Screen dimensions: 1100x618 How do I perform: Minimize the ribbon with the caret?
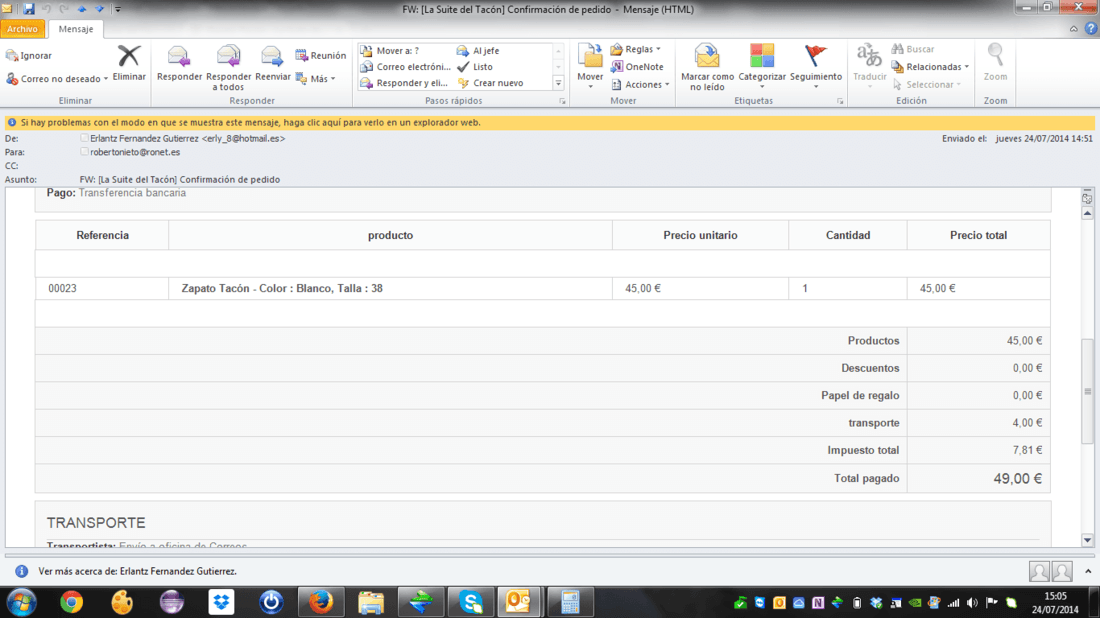coord(1073,29)
